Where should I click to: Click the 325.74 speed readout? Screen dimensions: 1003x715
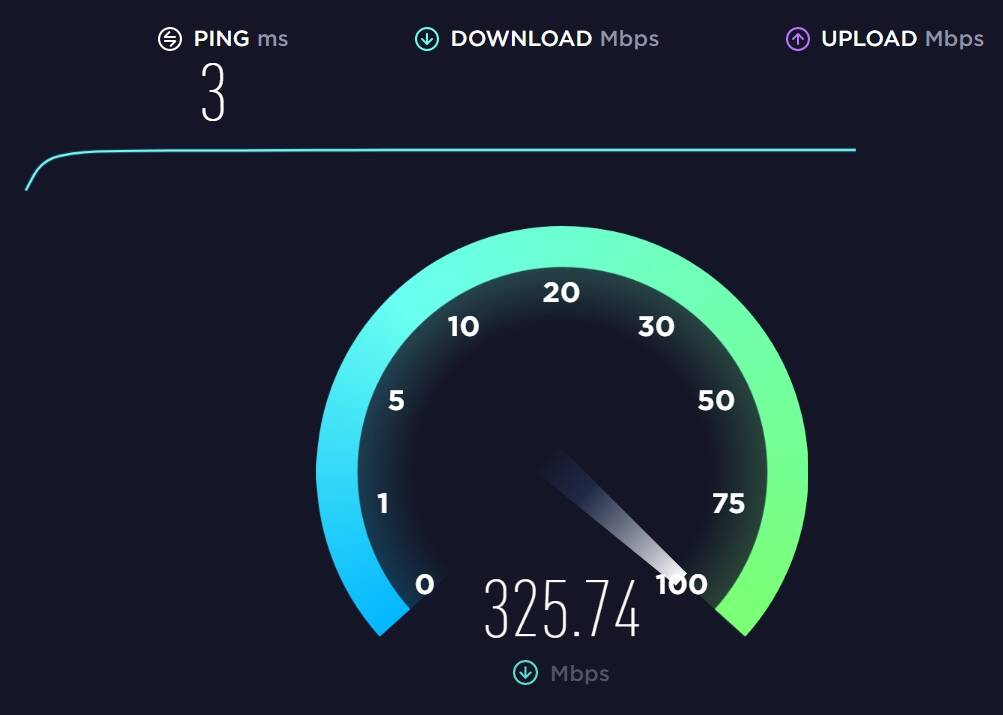click(x=562, y=608)
